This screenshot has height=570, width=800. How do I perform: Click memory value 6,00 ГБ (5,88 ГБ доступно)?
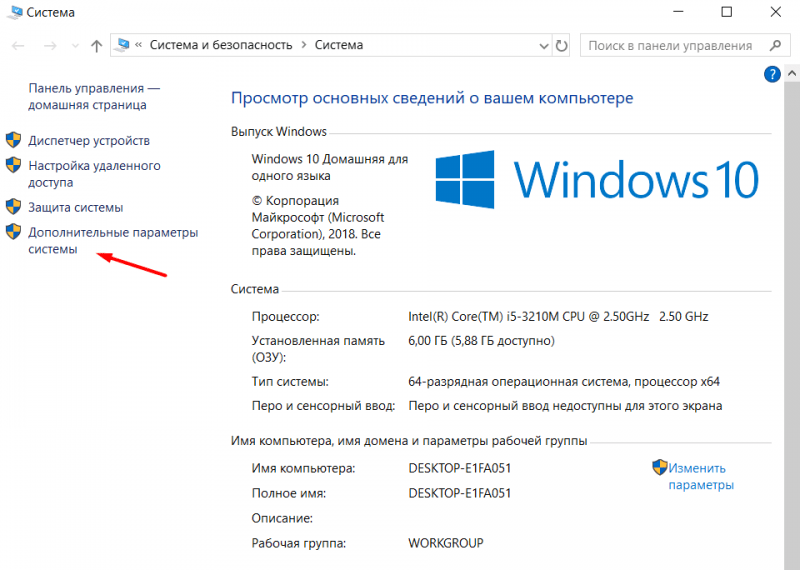pos(481,340)
